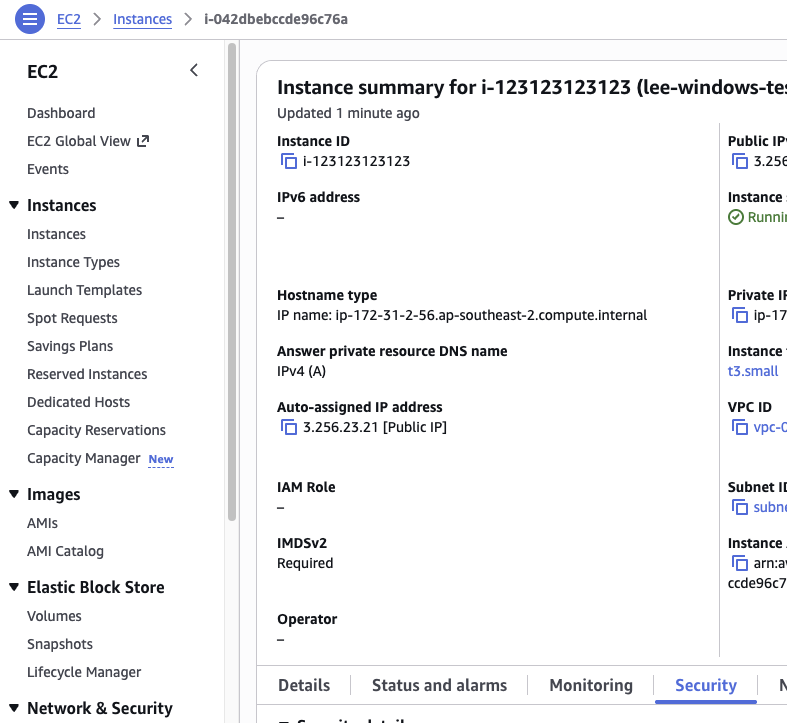This screenshot has width=787, height=723.
Task: Select the Details tab
Action: tap(304, 685)
